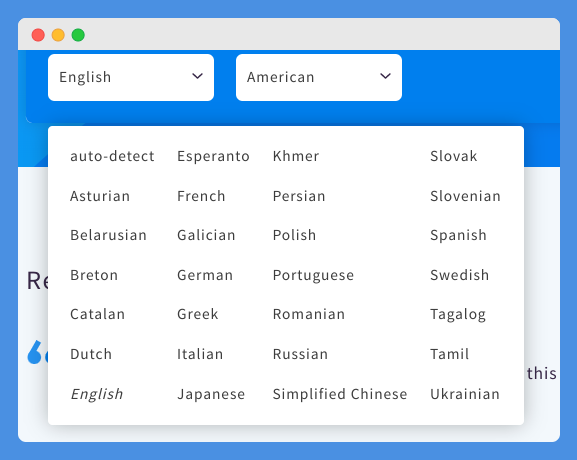Click the chevron arrow in English dropdown
The image size is (577, 460).
pyautogui.click(x=198, y=76)
